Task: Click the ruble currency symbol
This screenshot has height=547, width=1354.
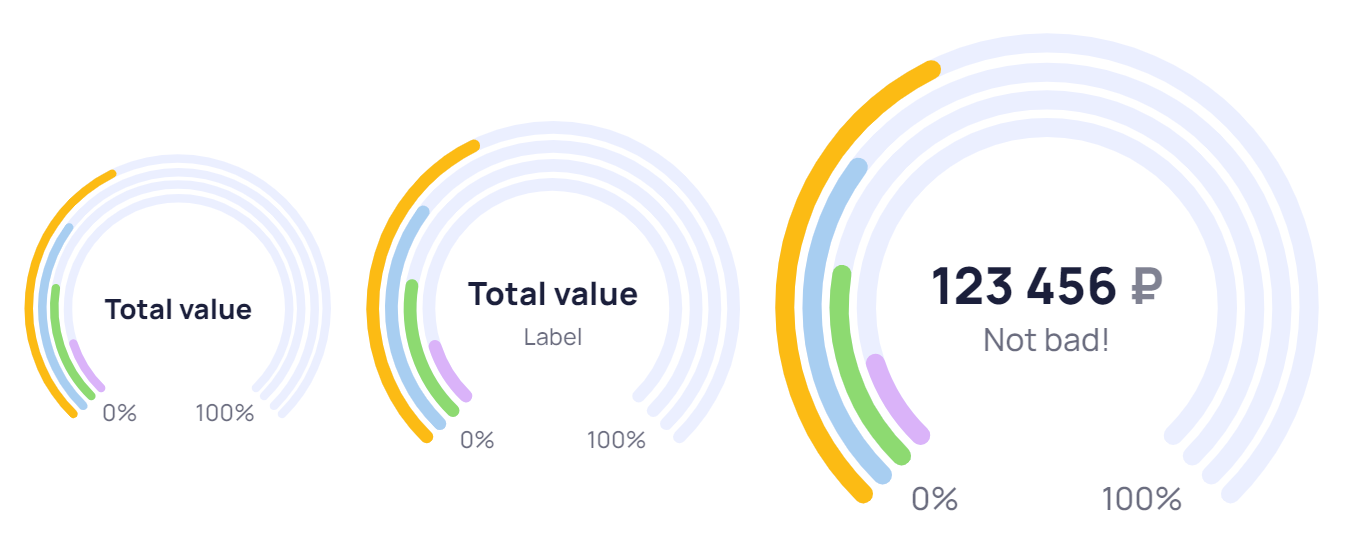Action: coord(1146,288)
